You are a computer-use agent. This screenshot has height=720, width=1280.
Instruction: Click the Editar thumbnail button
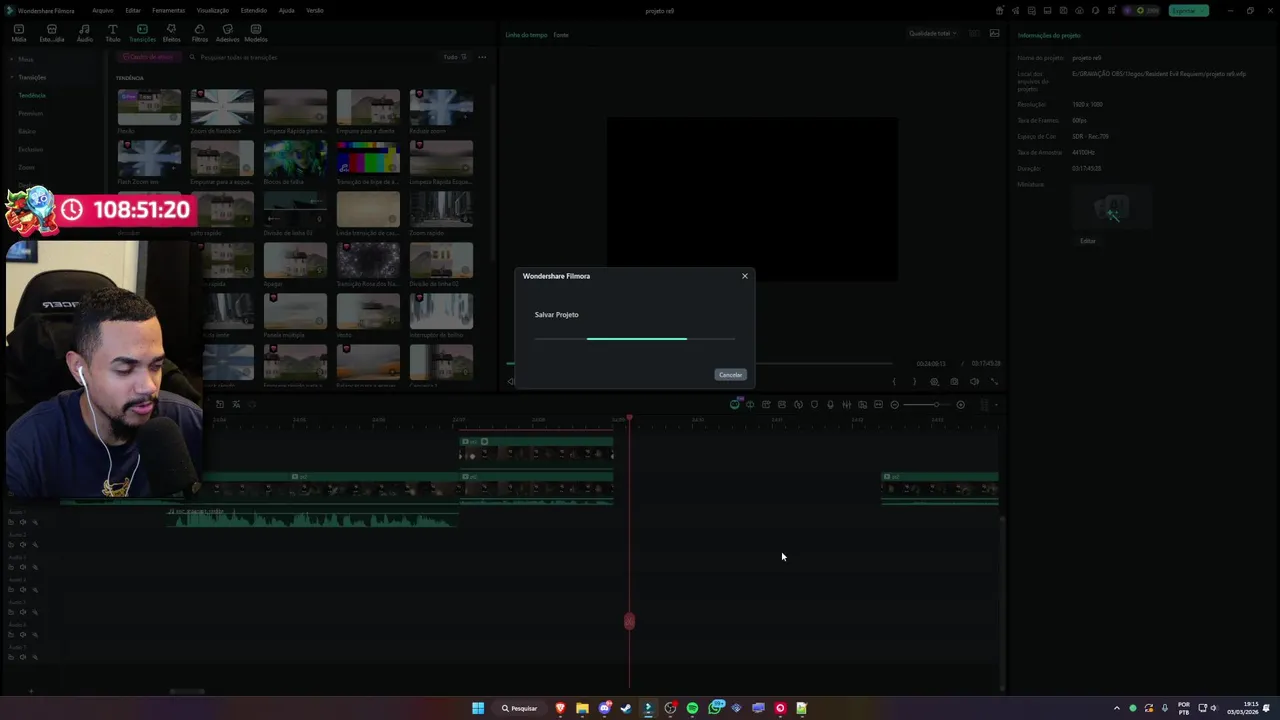pyautogui.click(x=1087, y=241)
